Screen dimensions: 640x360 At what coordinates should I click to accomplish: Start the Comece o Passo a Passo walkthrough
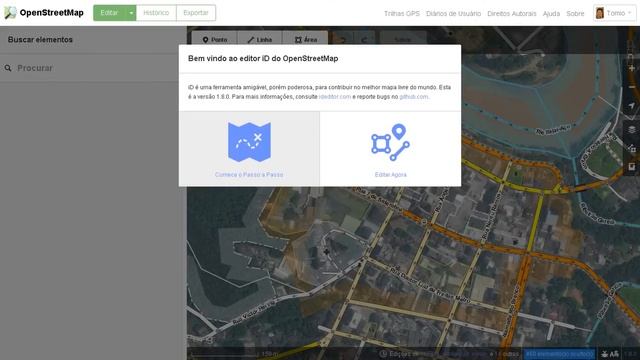pyautogui.click(x=249, y=149)
